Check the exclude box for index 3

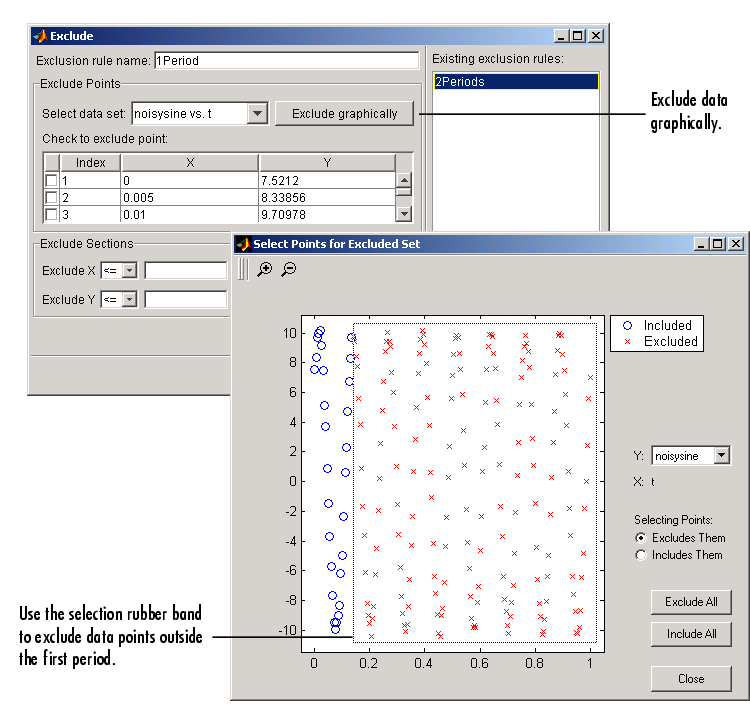point(51,214)
